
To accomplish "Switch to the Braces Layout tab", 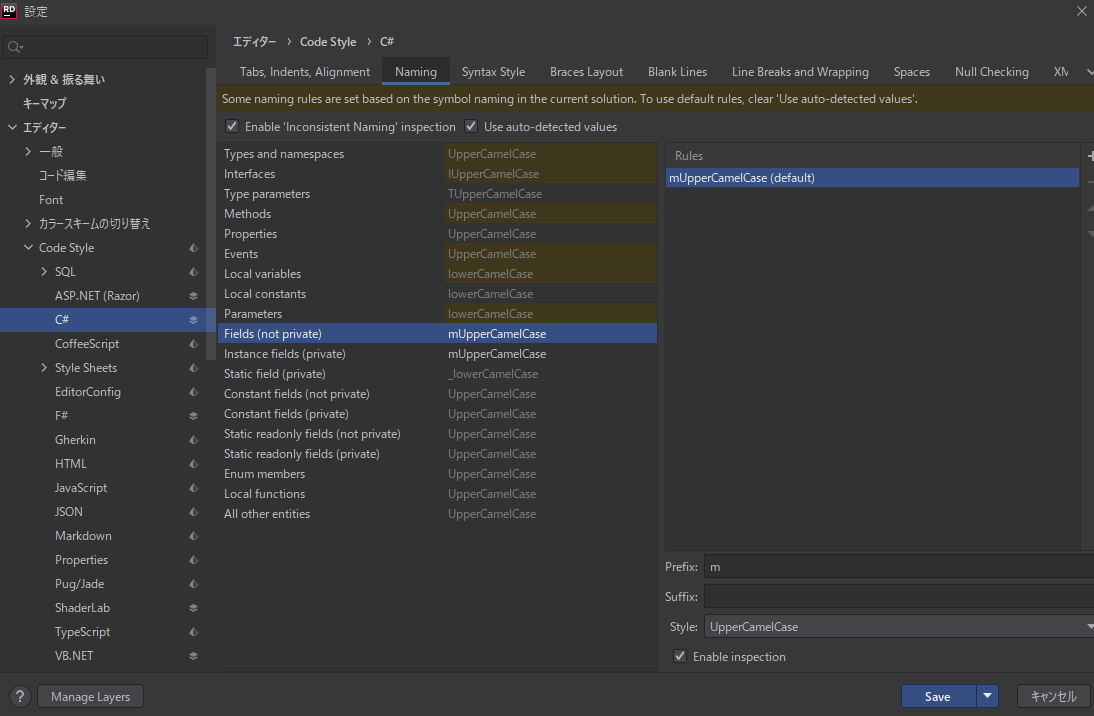I will [586, 72].
